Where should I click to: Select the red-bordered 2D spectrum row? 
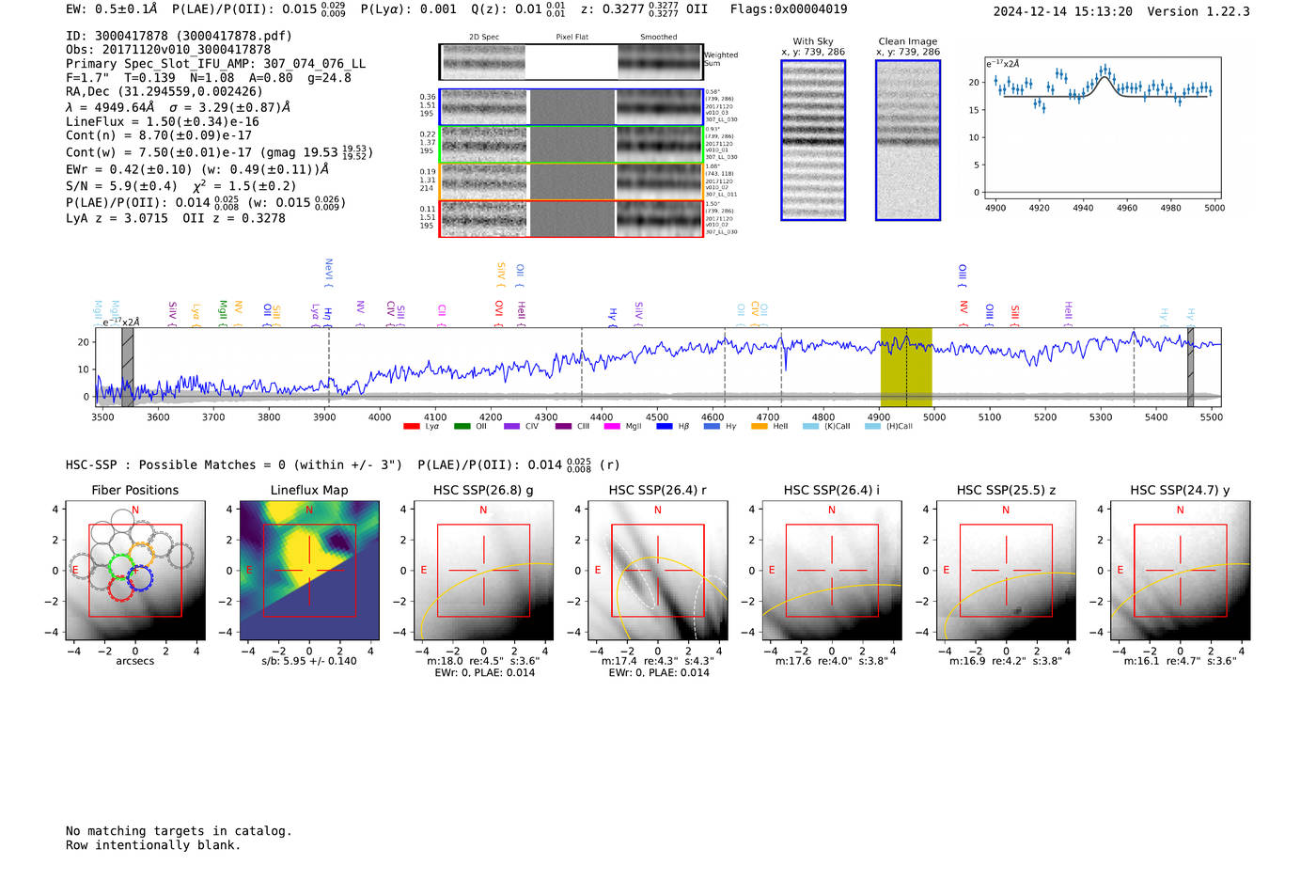tap(572, 218)
